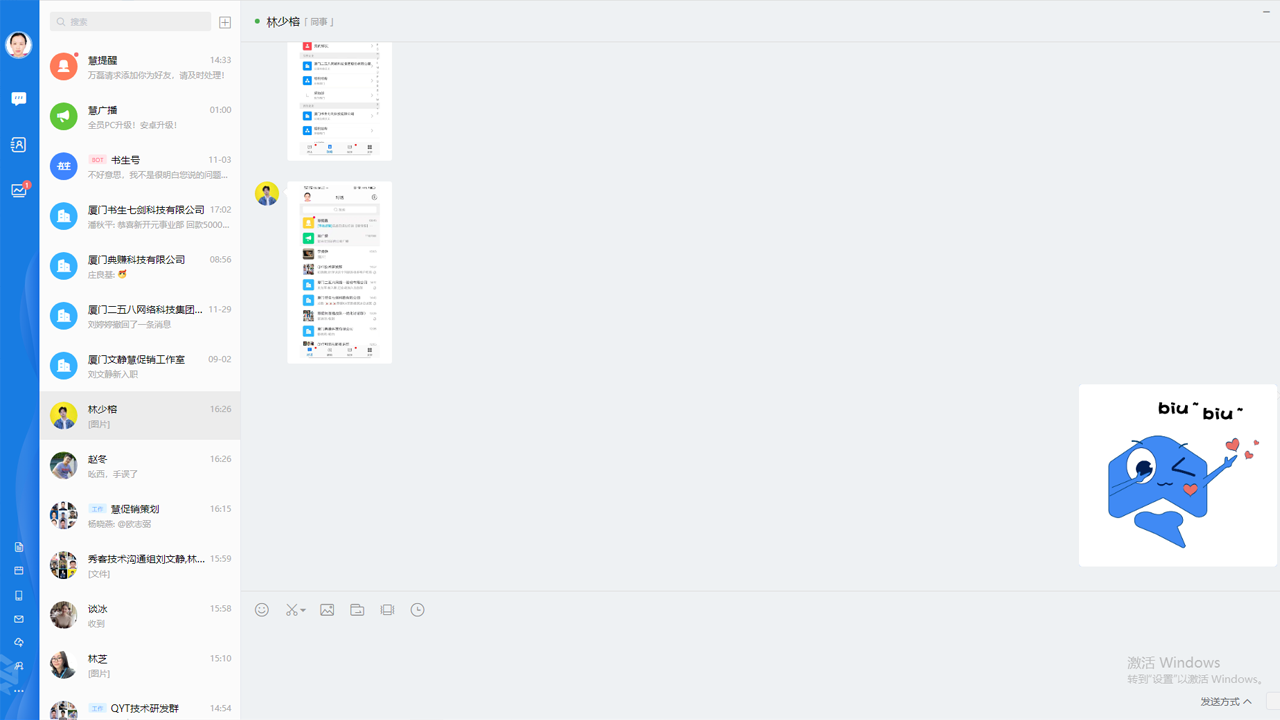The height and width of the screenshot is (720, 1280).
Task: Open the emoji picker in chat toolbar
Action: 262,610
